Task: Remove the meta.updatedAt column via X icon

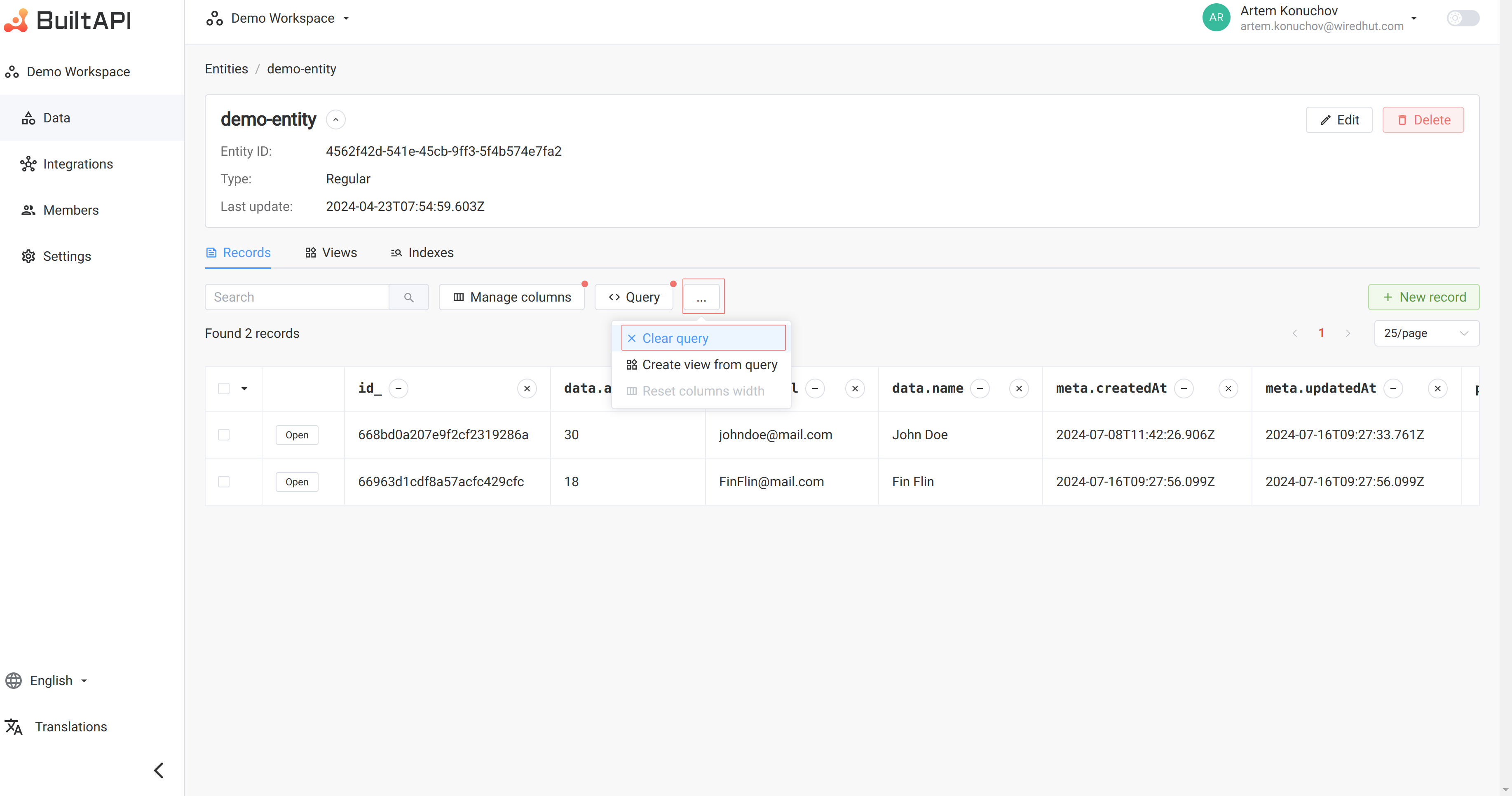Action: [x=1437, y=389]
